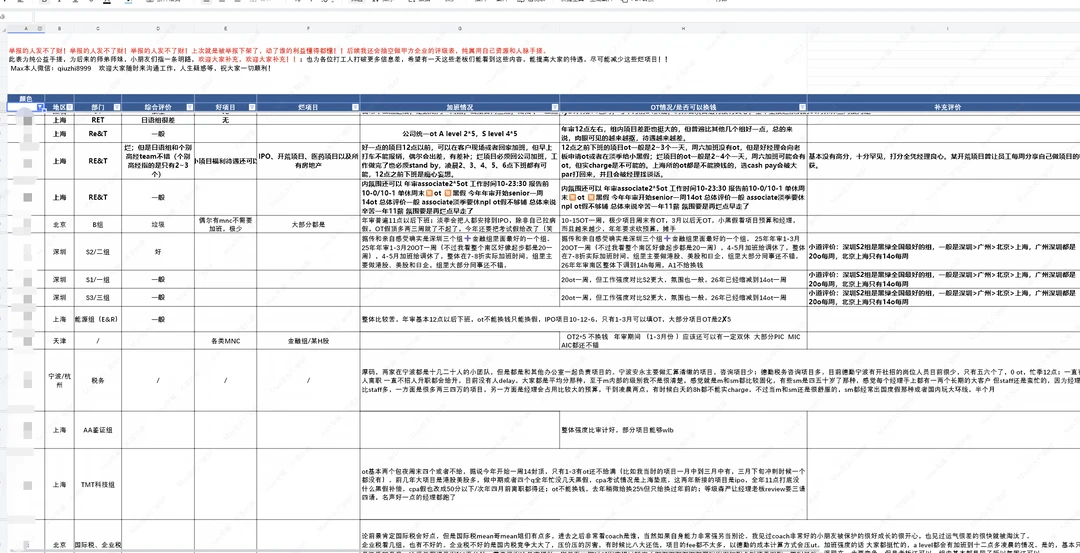1080x553 pixels.
Task: Select the 公司统一ot A level cell
Action: [459, 134]
